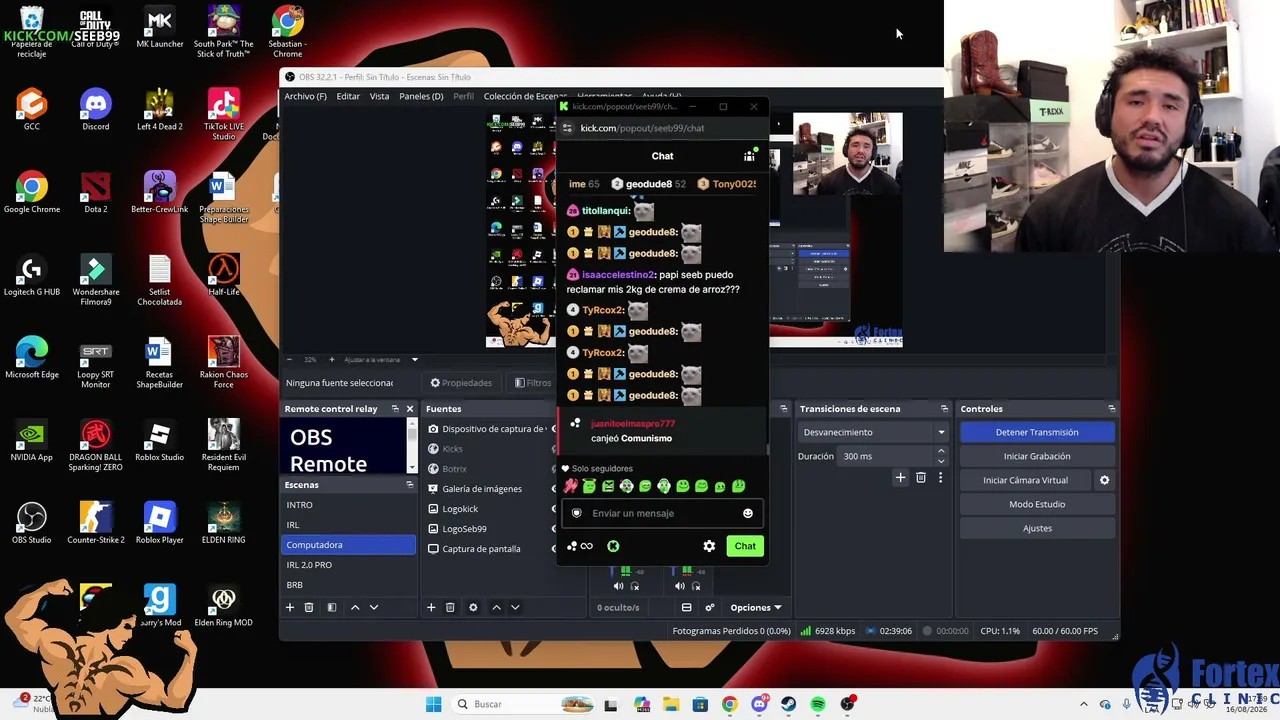Image resolution: width=1280 pixels, height=720 pixels.
Task: Open Vista menu in OBS
Action: point(379,96)
